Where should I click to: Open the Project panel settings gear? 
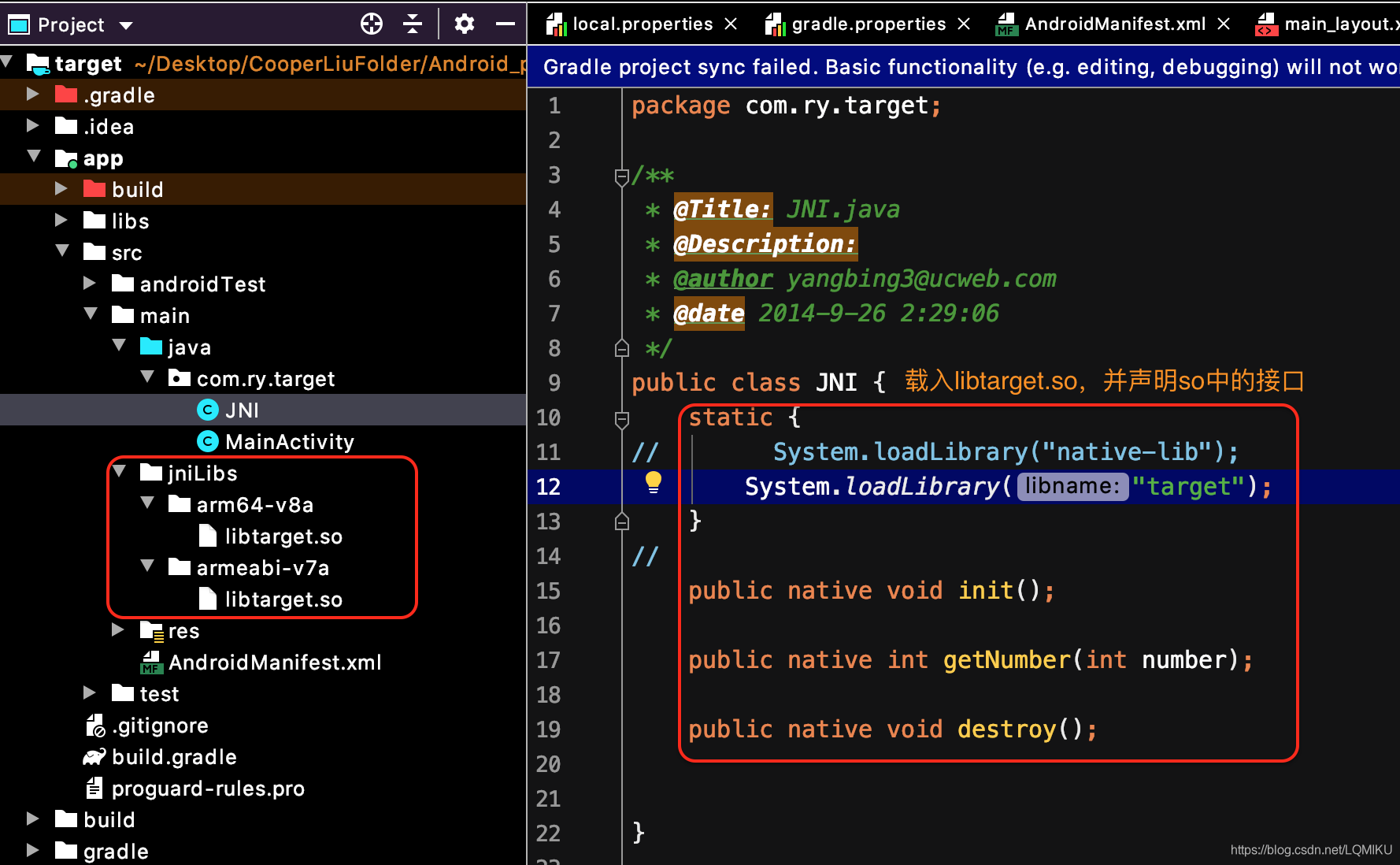pyautogui.click(x=465, y=24)
